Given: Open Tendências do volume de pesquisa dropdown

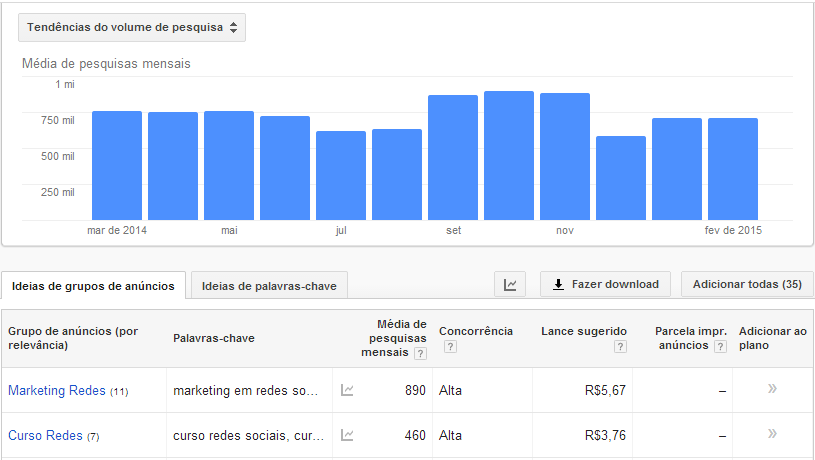Looking at the screenshot, I should click(x=132, y=28).
